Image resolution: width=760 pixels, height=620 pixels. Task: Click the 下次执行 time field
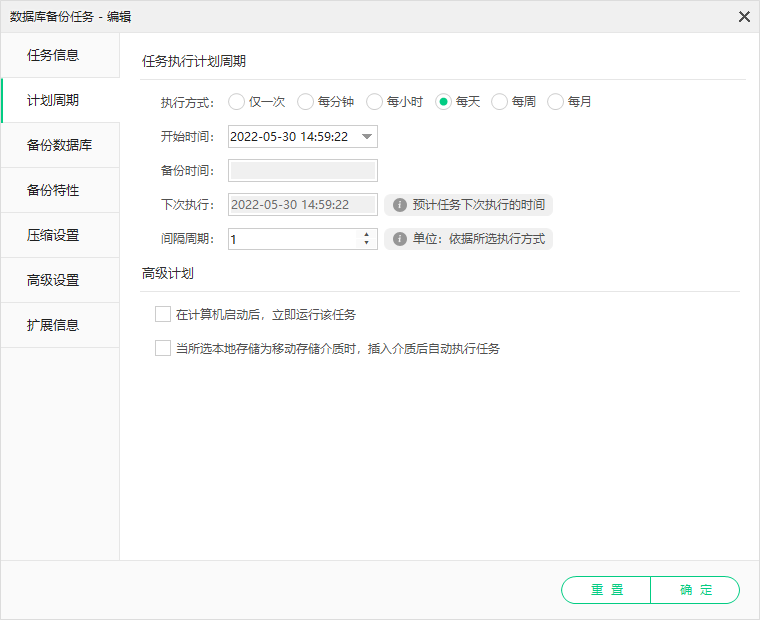(303, 205)
